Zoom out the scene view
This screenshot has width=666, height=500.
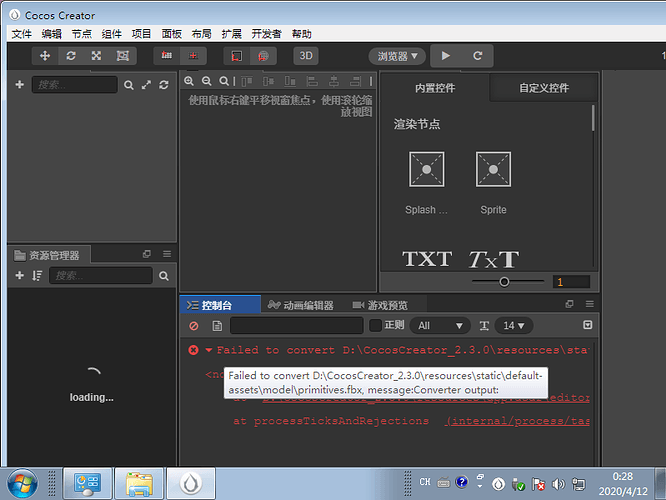(206, 81)
